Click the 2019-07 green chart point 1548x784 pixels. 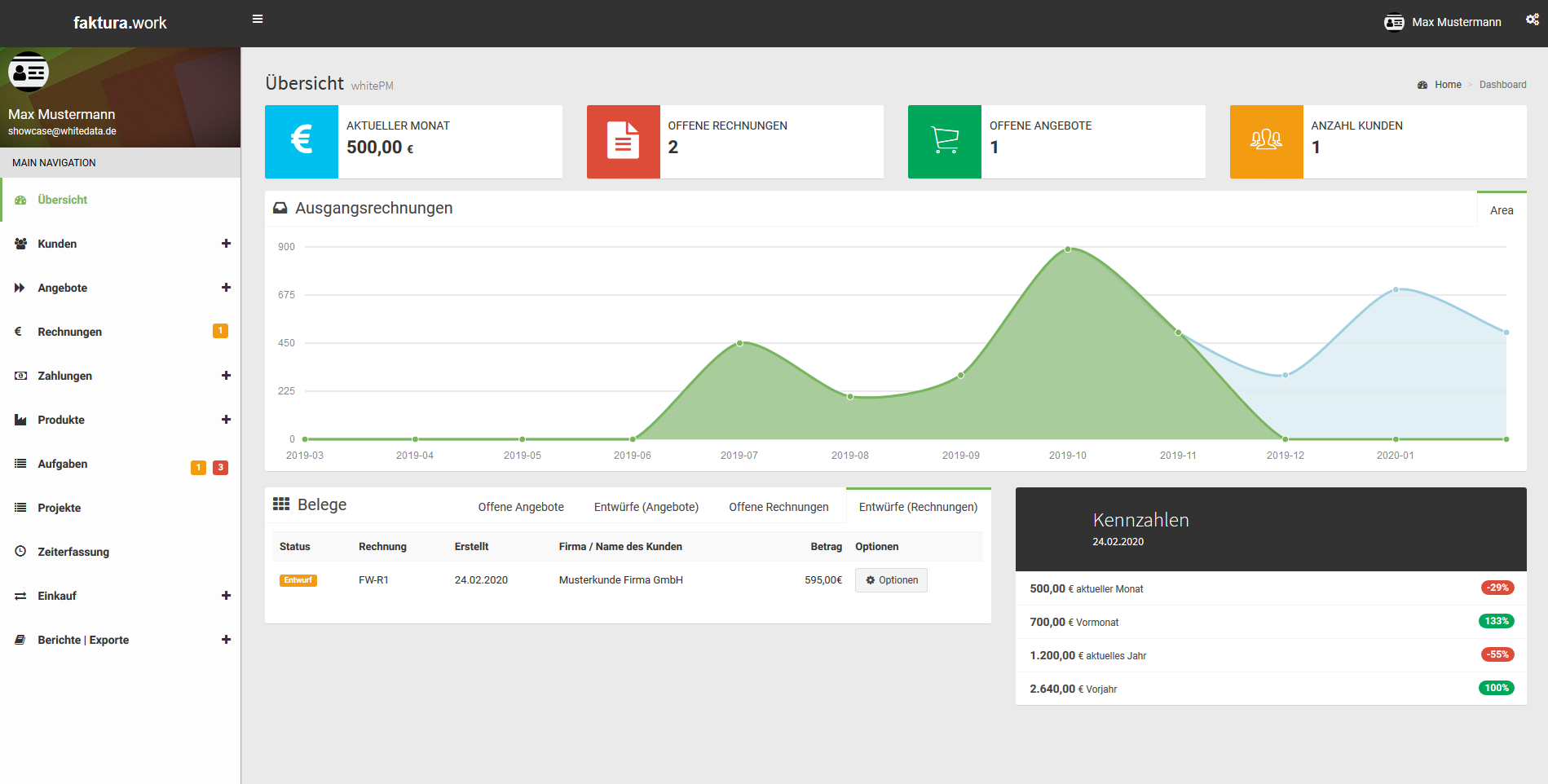(739, 343)
